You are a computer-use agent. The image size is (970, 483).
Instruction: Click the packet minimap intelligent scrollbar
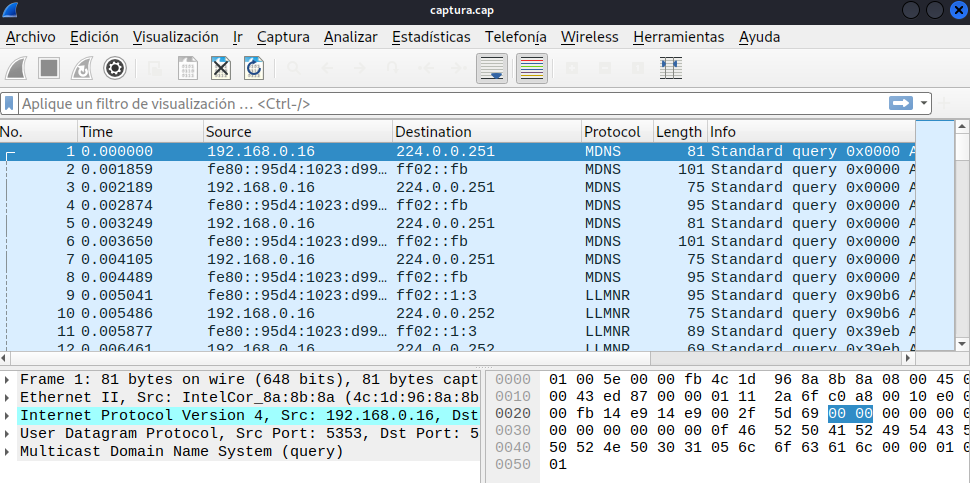coord(935,236)
